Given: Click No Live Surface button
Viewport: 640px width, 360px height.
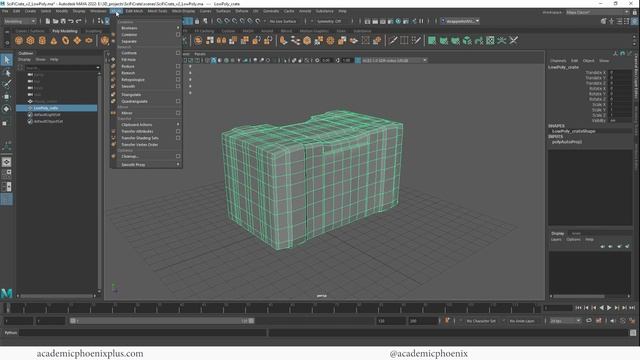Looking at the screenshot, I should coord(283,21).
